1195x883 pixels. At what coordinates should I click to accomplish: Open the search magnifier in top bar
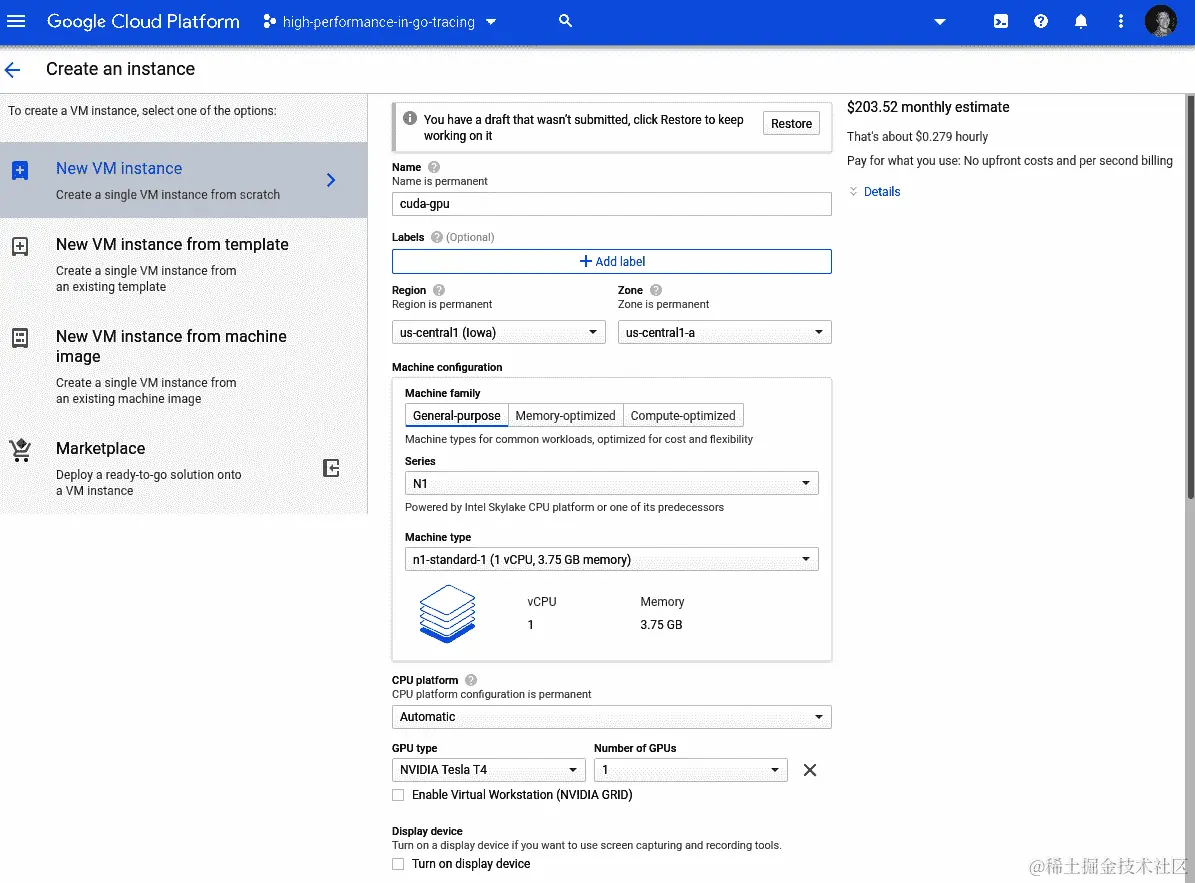[565, 21]
